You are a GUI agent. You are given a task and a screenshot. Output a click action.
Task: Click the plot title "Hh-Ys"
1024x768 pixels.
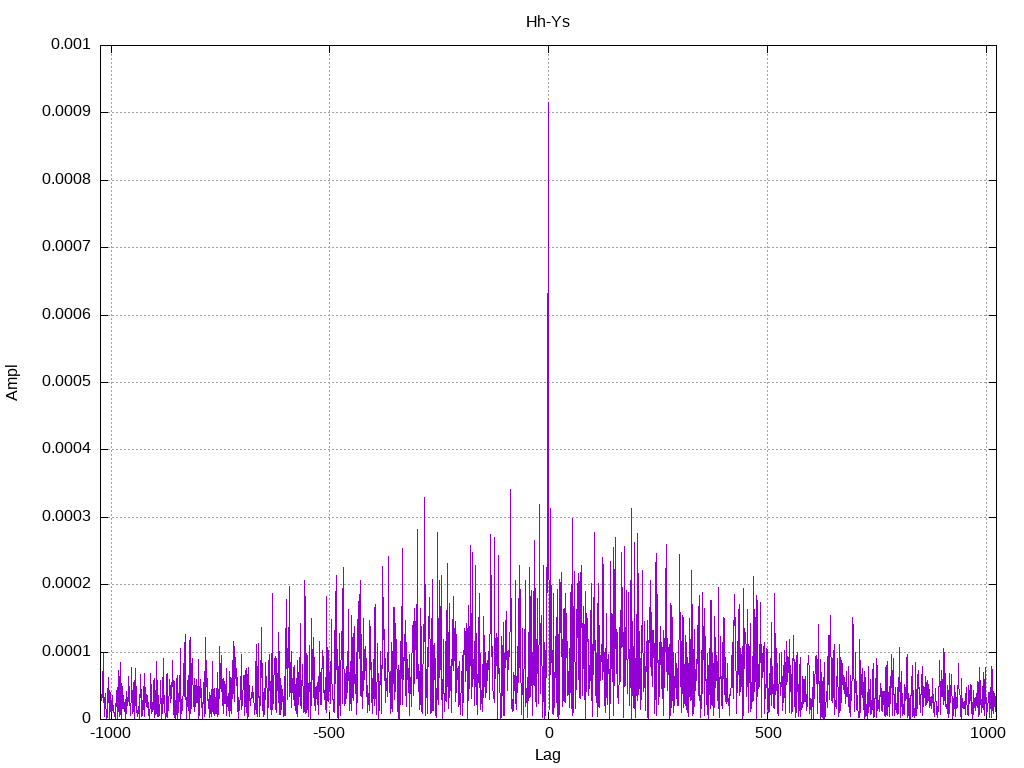[x=548, y=21]
